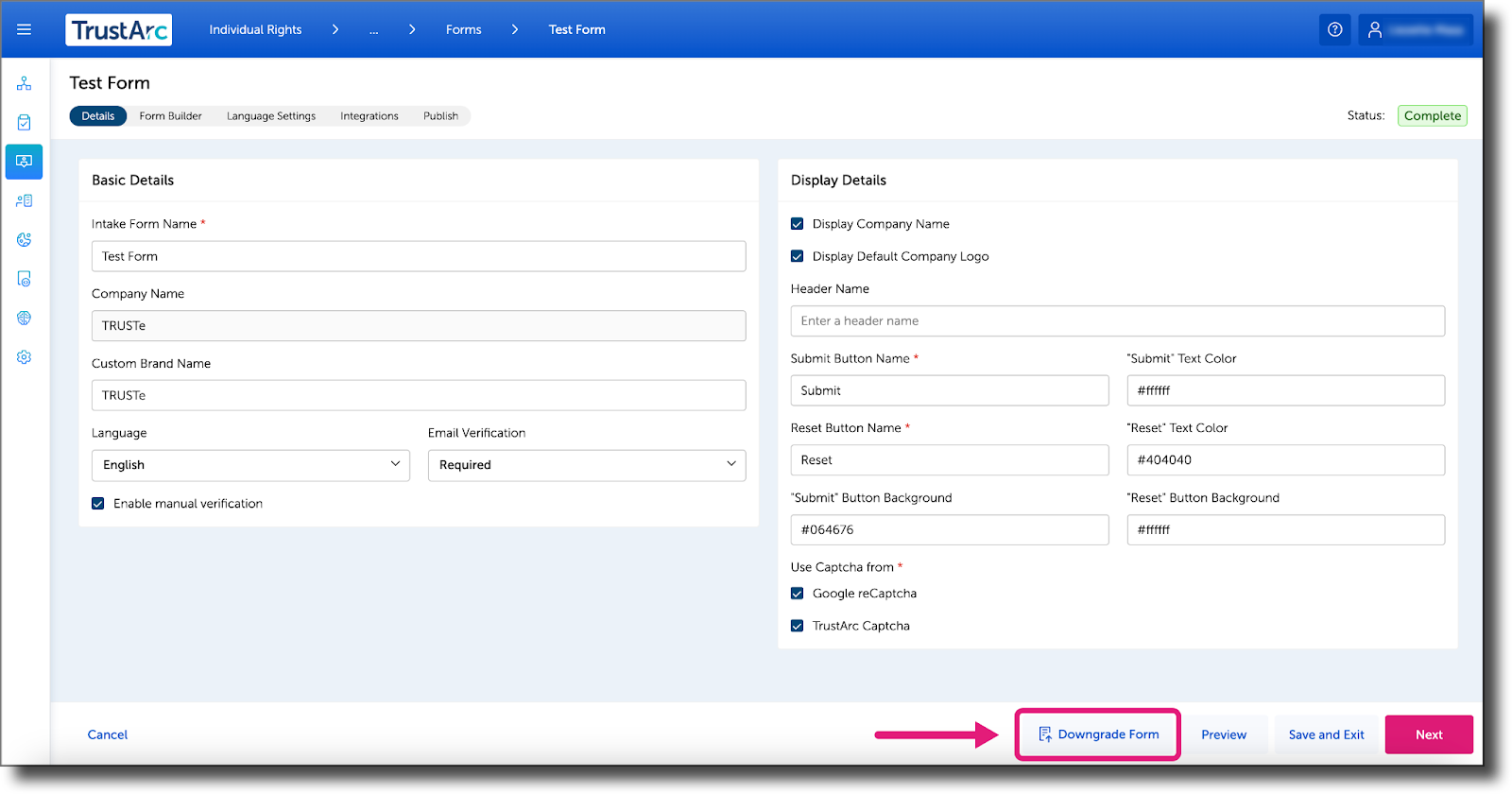Click the Reset Button Name field

[x=950, y=460]
